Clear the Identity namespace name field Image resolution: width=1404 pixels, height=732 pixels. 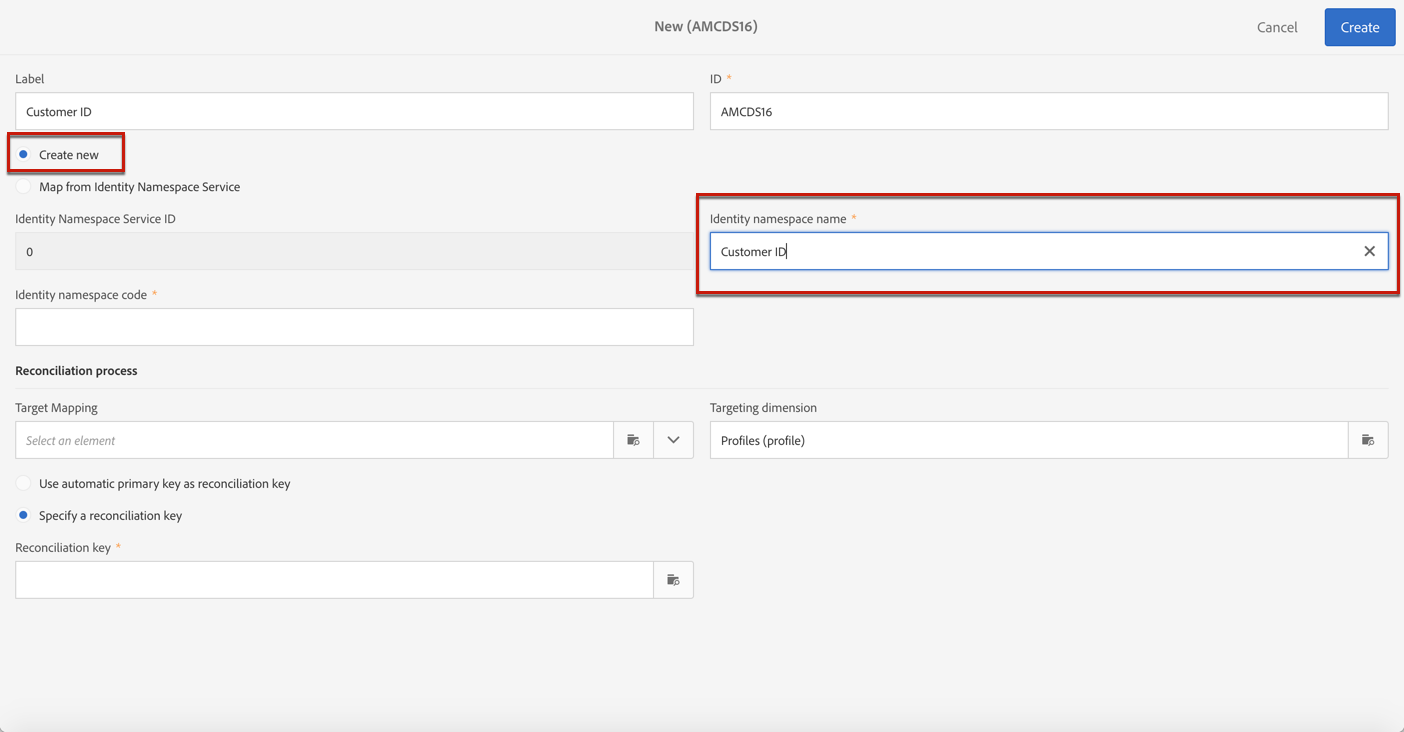pyautogui.click(x=1369, y=252)
